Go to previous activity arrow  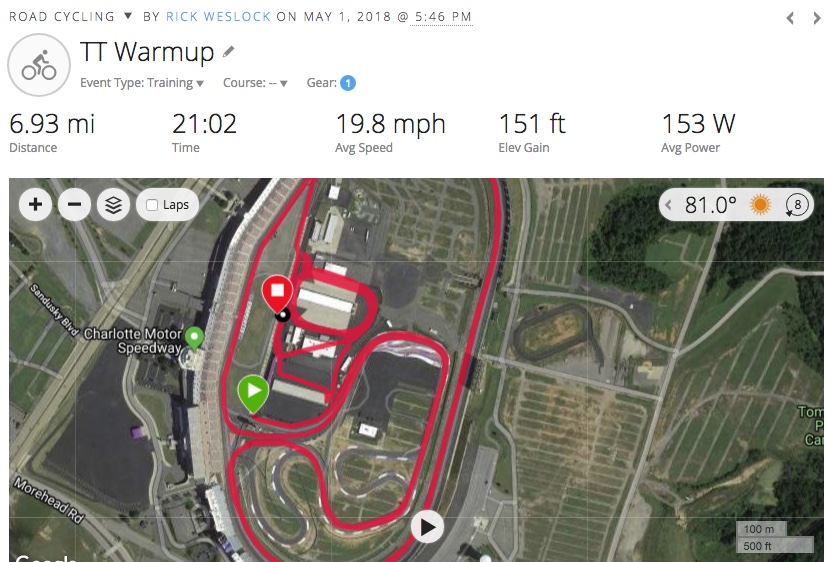(790, 18)
